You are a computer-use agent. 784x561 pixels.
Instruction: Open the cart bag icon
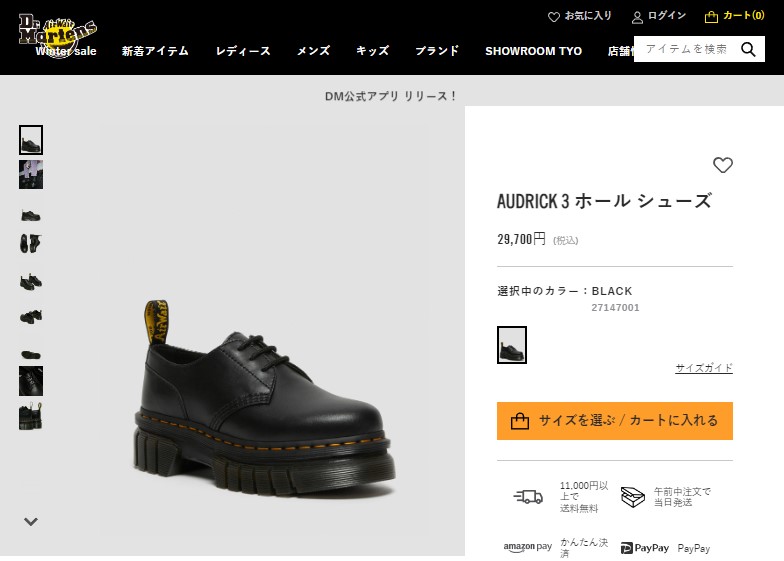(x=711, y=18)
